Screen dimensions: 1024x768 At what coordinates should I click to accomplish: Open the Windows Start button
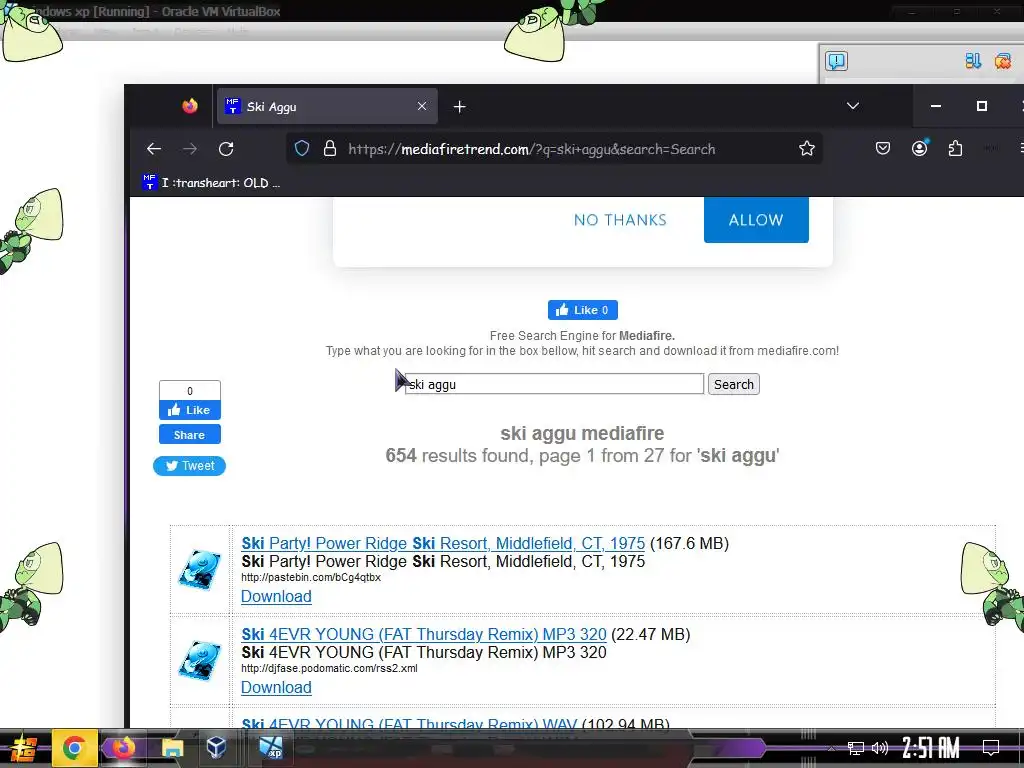point(23,748)
